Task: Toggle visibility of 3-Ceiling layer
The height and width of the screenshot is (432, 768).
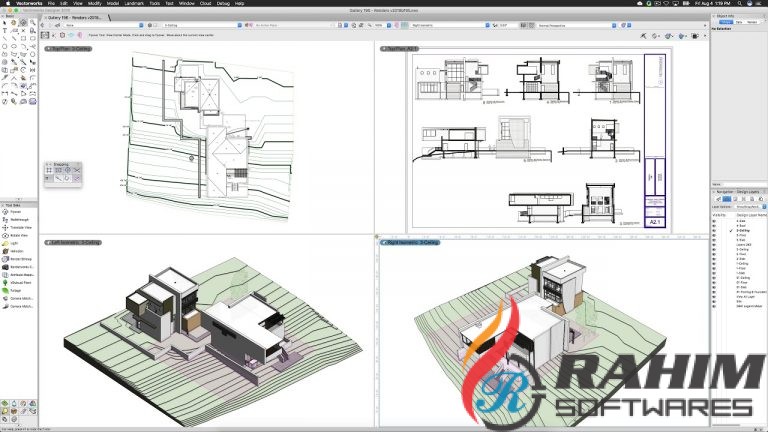Action: pyautogui.click(x=714, y=231)
